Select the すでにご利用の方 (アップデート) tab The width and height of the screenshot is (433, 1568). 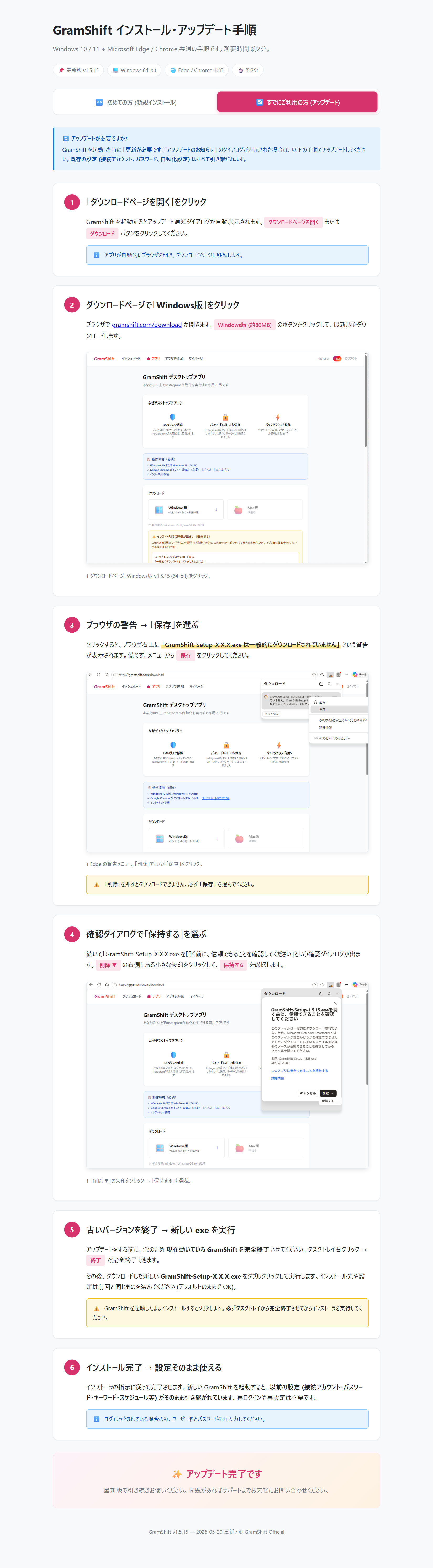tap(297, 102)
